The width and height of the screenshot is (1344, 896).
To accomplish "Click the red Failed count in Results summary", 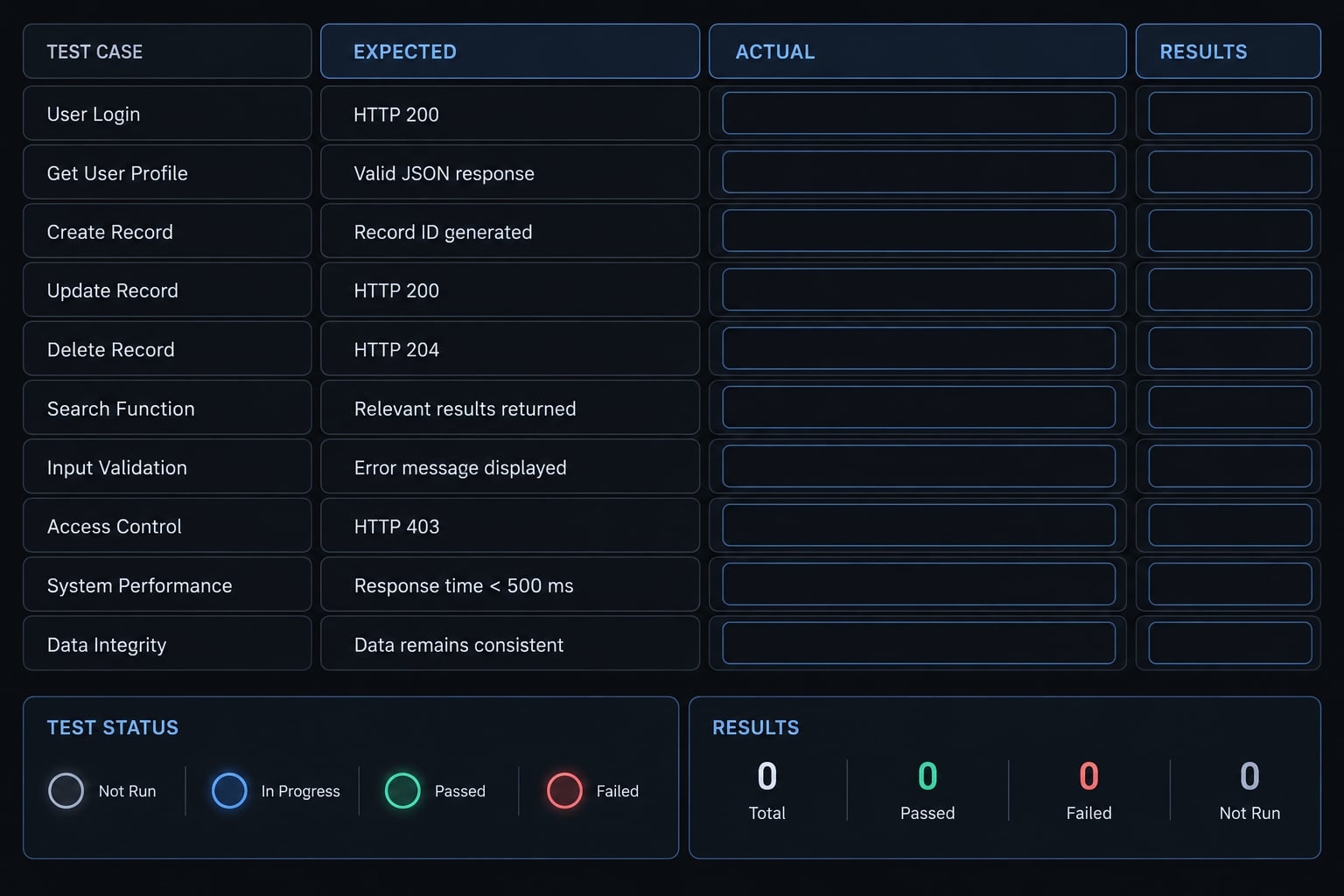I will point(1088,776).
